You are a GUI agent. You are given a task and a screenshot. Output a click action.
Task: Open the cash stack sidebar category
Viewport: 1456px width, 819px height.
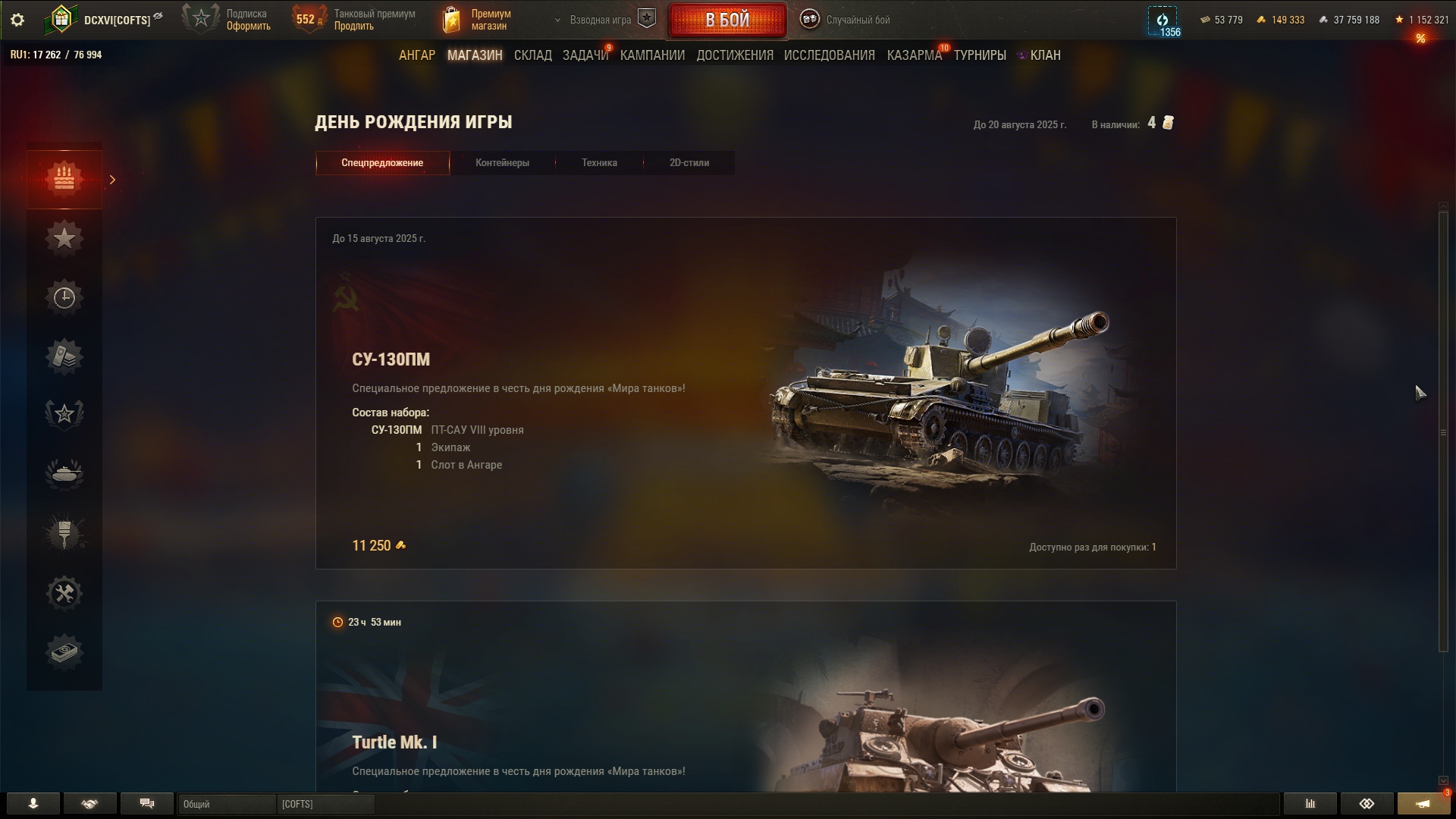(x=64, y=652)
